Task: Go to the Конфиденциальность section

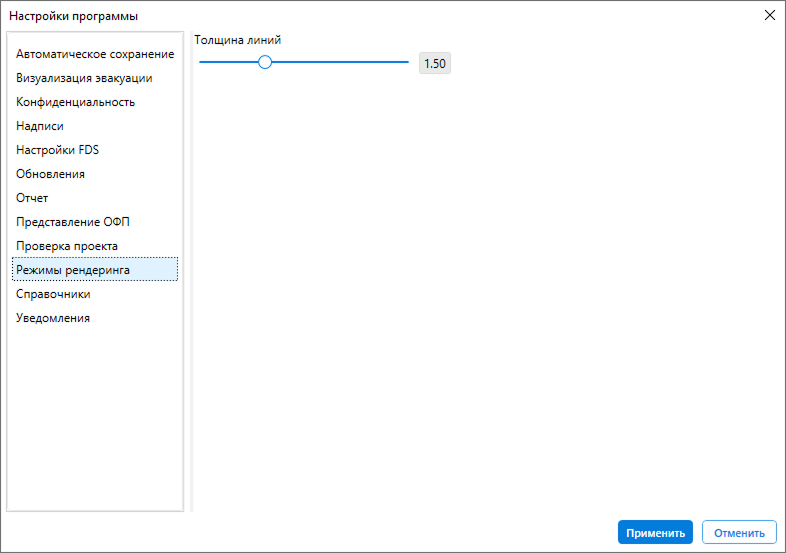Action: (x=95, y=102)
